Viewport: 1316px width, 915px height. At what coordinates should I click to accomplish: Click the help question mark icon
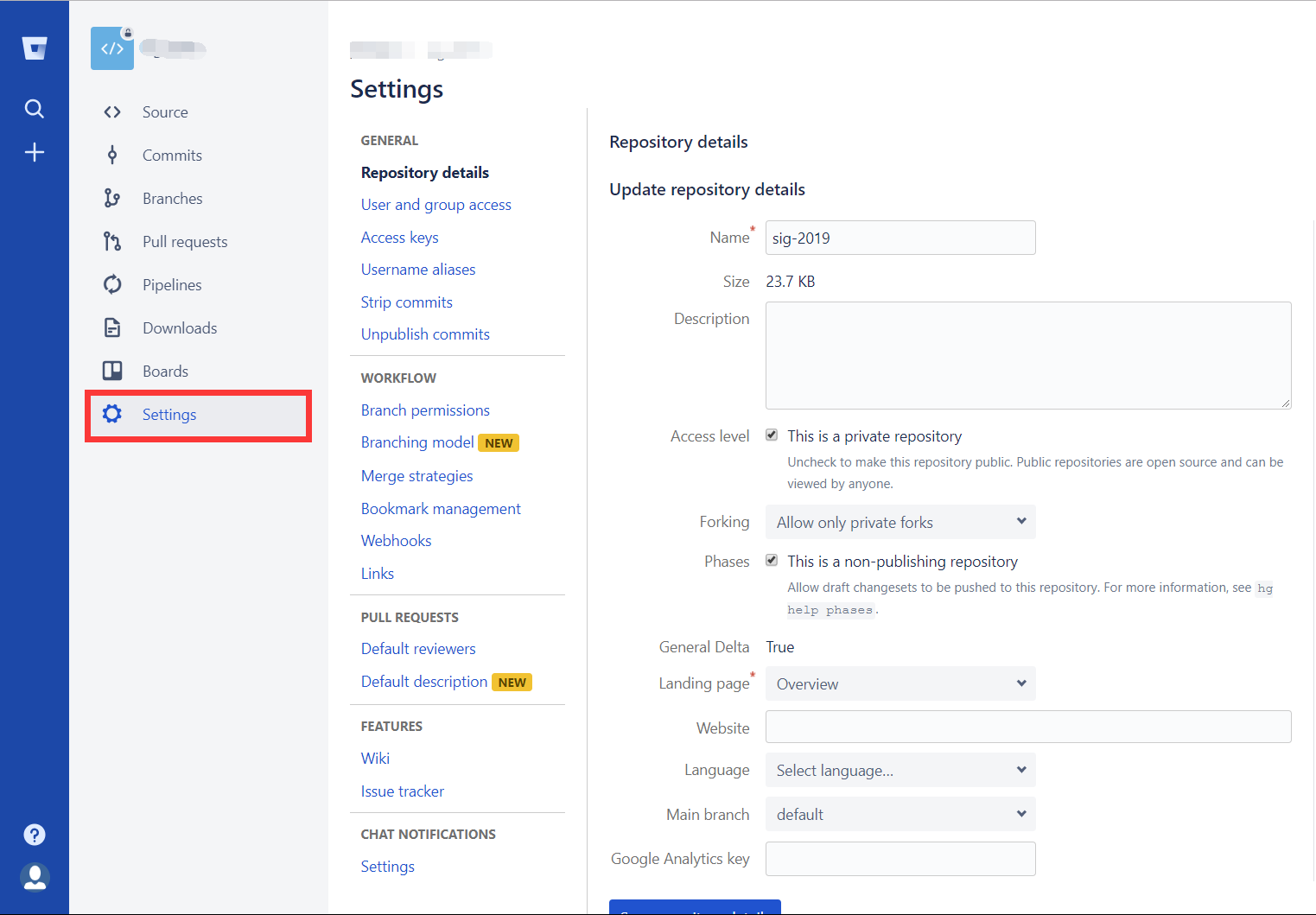[x=35, y=835]
